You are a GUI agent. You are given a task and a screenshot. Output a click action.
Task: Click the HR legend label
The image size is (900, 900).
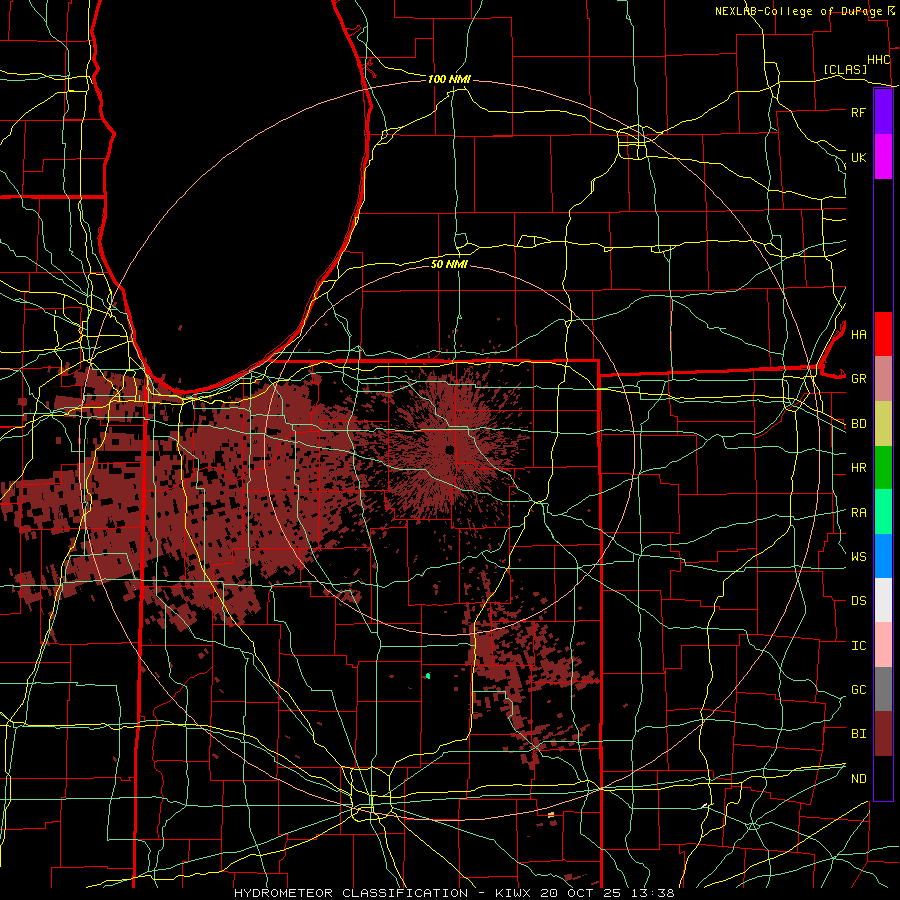pos(859,468)
